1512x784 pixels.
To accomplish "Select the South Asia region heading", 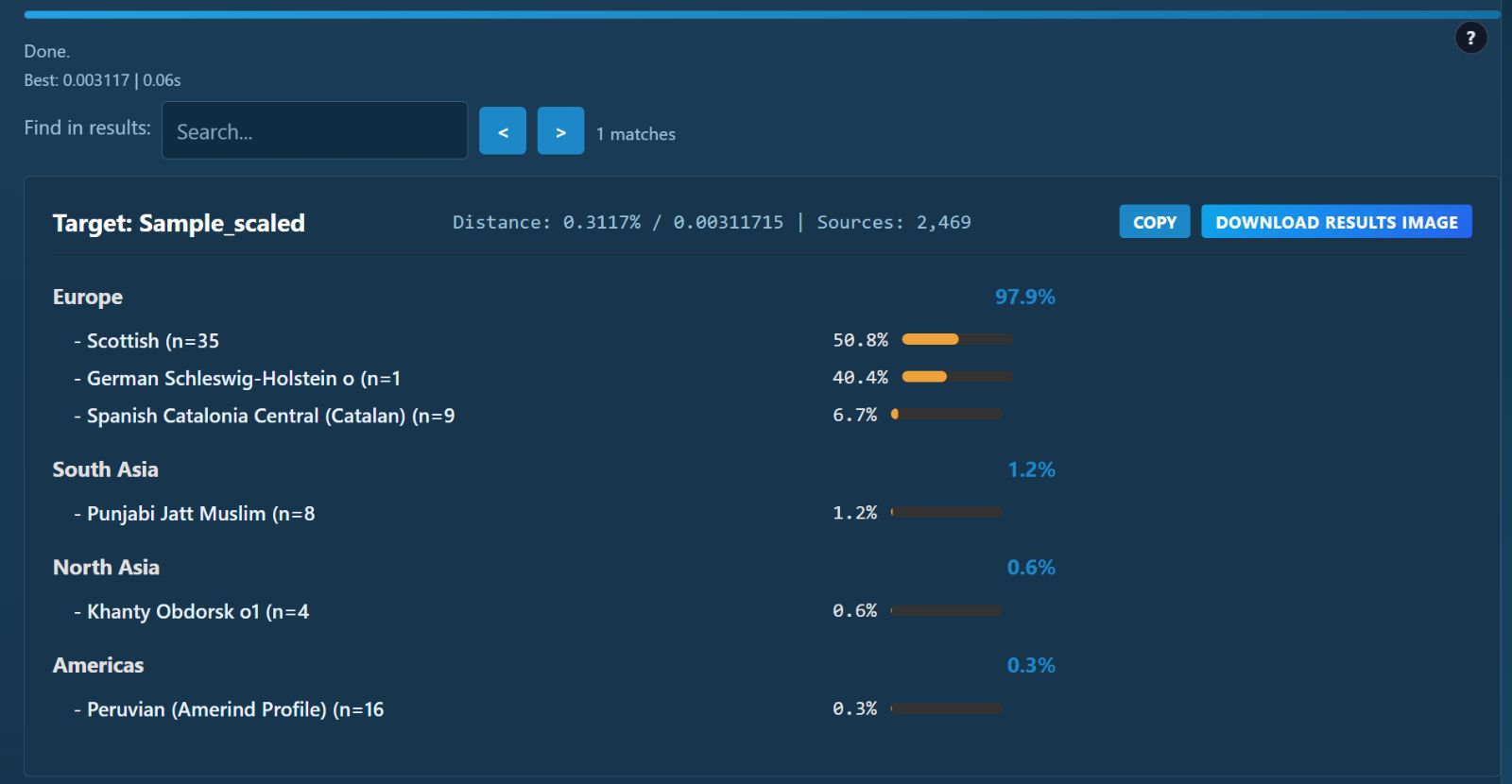I will tap(105, 469).
